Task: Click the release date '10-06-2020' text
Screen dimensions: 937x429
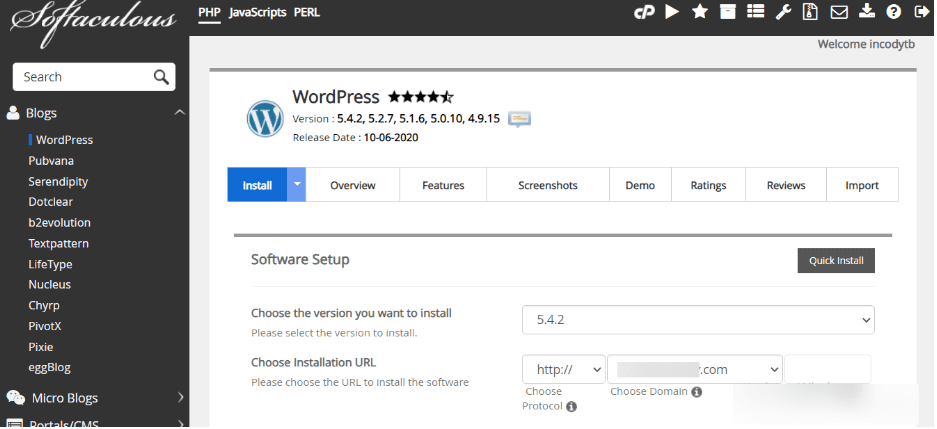Action: tap(391, 137)
